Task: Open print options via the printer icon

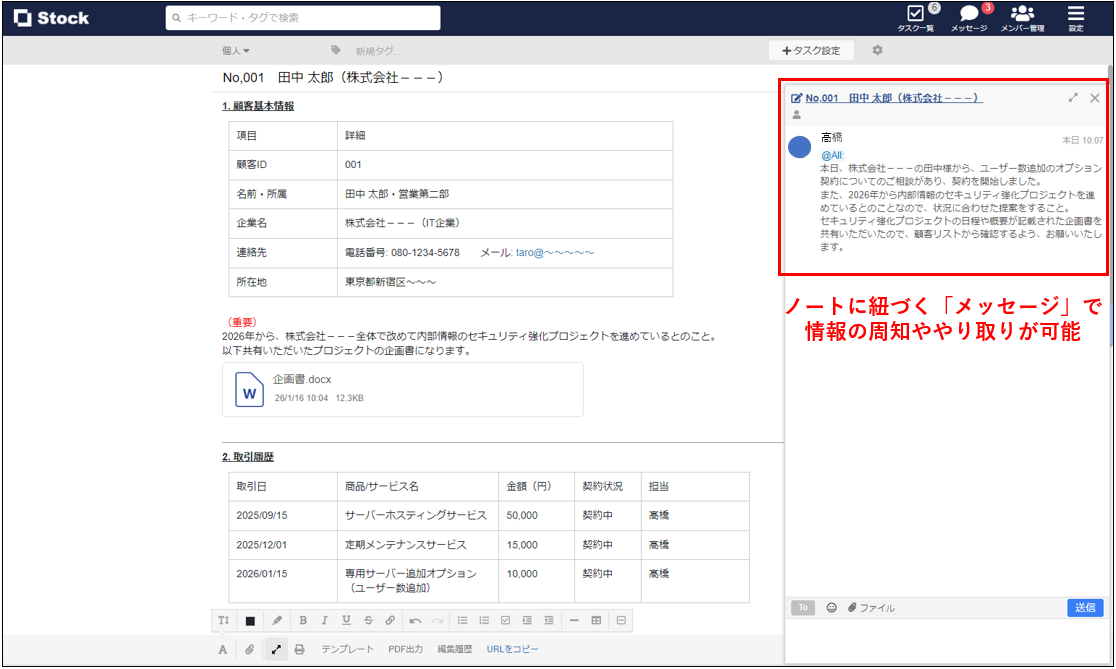Action: click(x=298, y=648)
